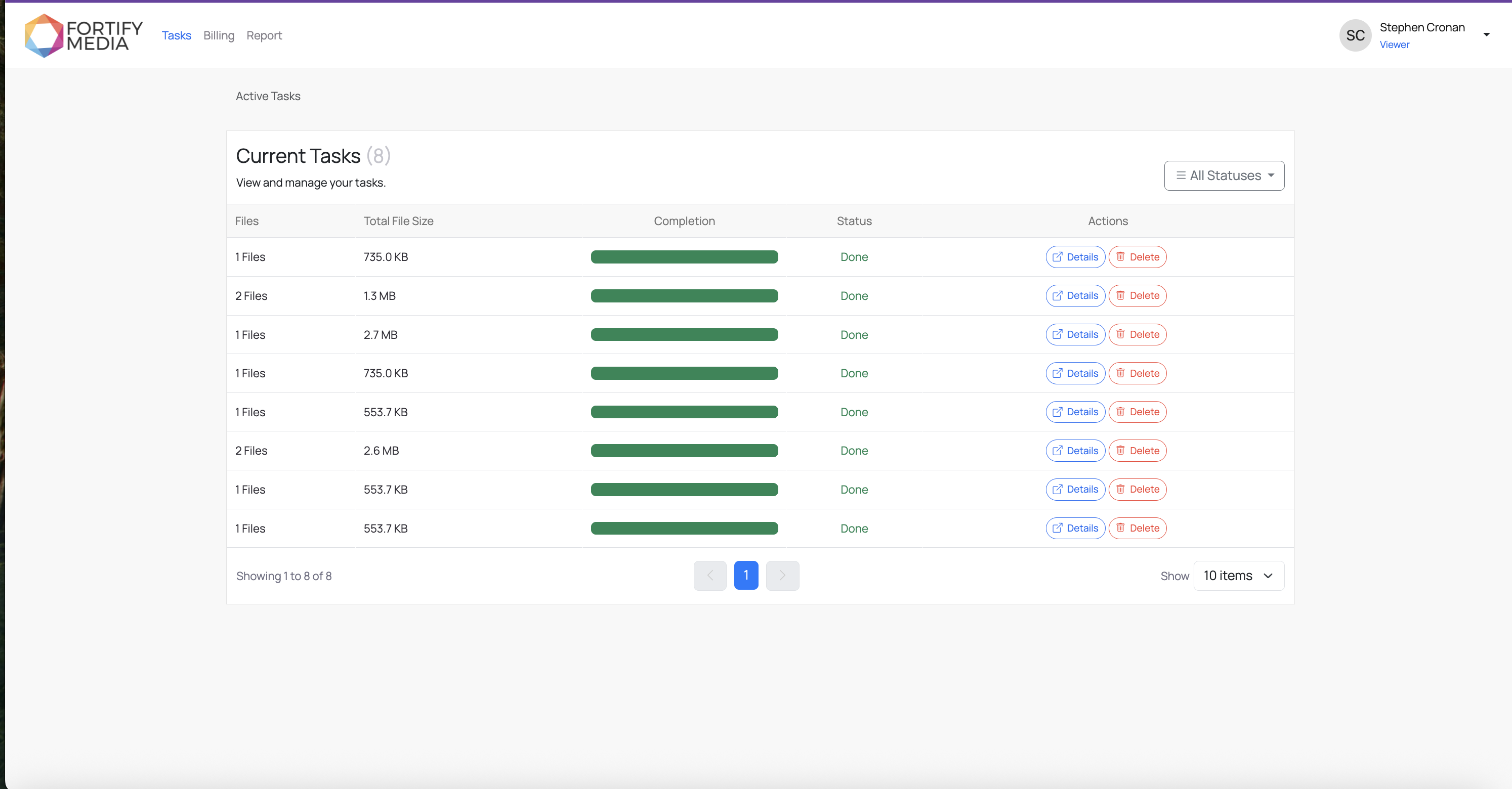
Task: Go to the previous page with the left chevron
Action: point(709,576)
